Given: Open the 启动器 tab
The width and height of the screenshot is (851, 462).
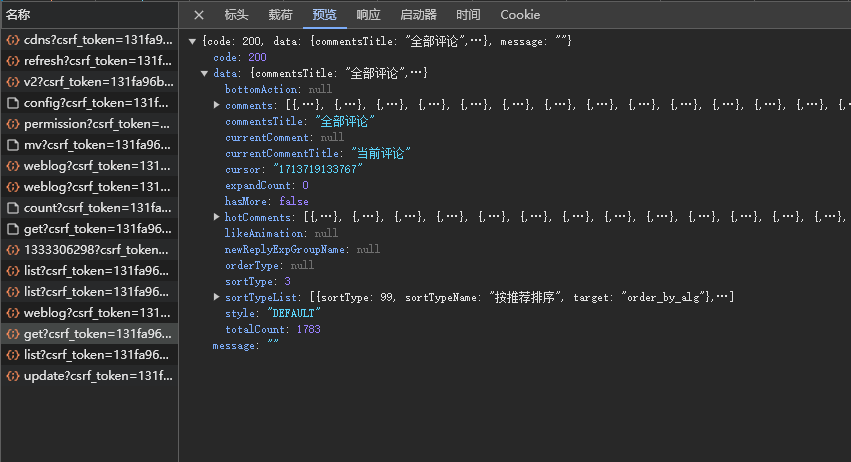Looking at the screenshot, I should (x=418, y=15).
